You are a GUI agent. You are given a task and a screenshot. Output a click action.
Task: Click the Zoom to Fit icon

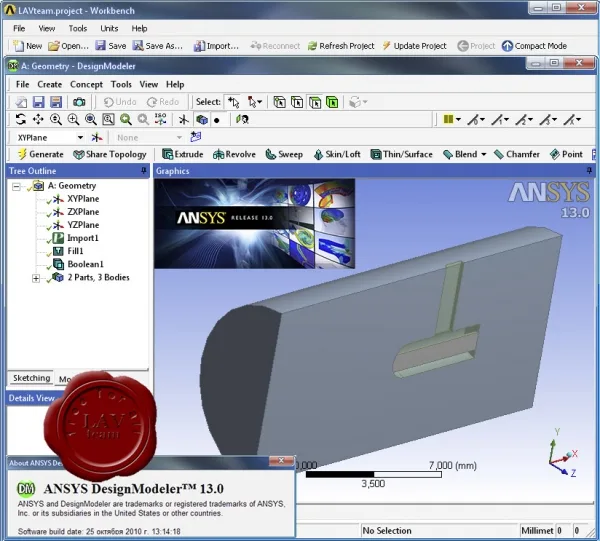coord(91,120)
